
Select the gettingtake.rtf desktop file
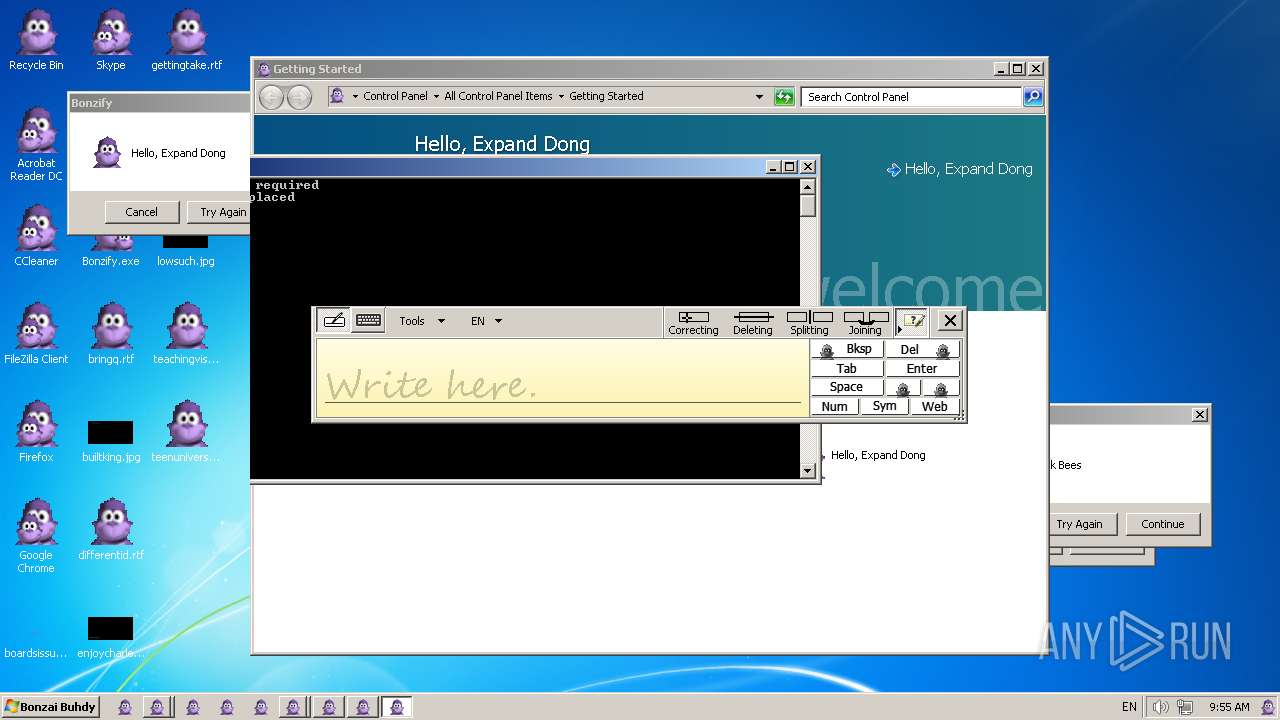click(186, 40)
